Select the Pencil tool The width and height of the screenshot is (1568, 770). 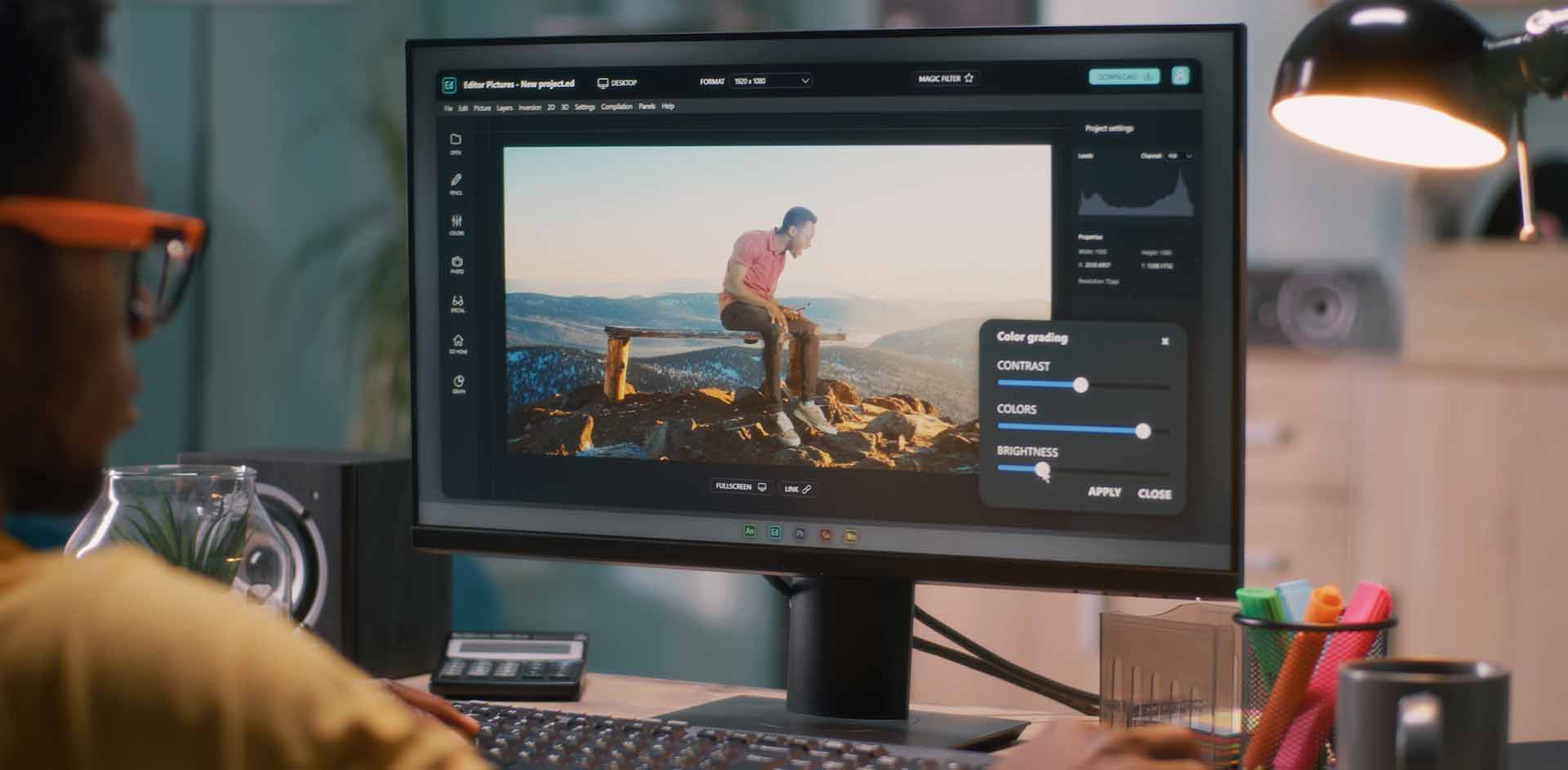[x=456, y=180]
